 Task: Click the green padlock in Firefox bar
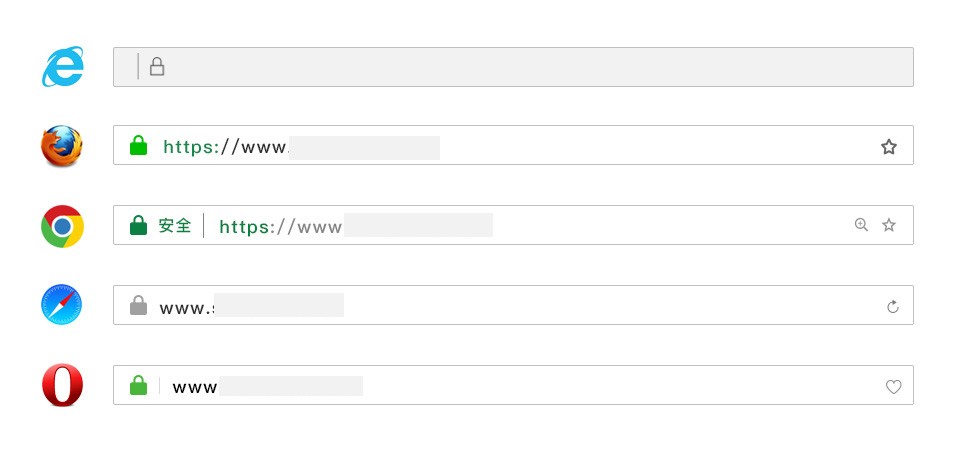tap(139, 147)
